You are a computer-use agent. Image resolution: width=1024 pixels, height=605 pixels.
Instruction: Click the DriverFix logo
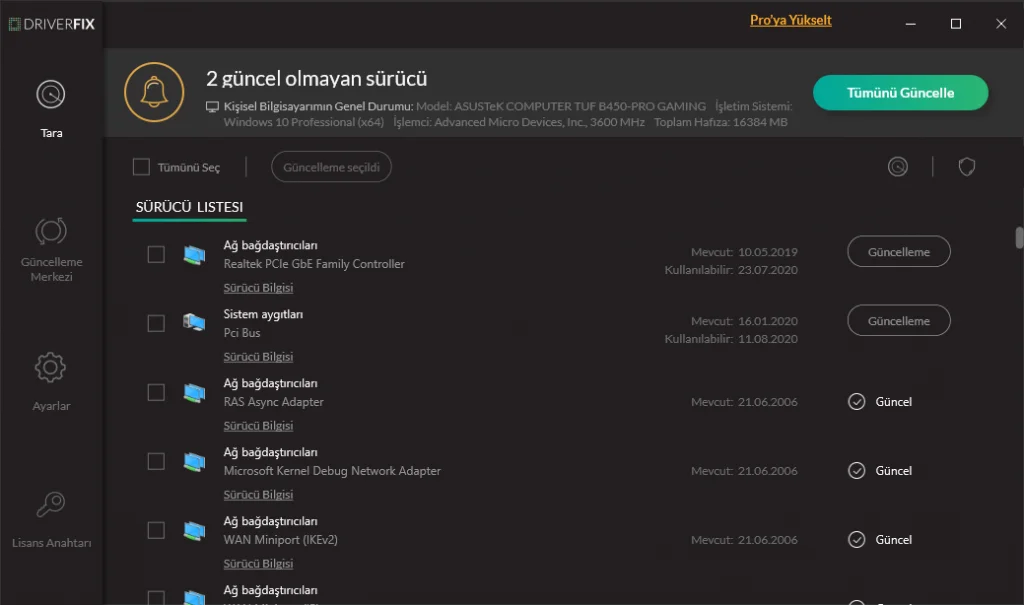(x=52, y=22)
